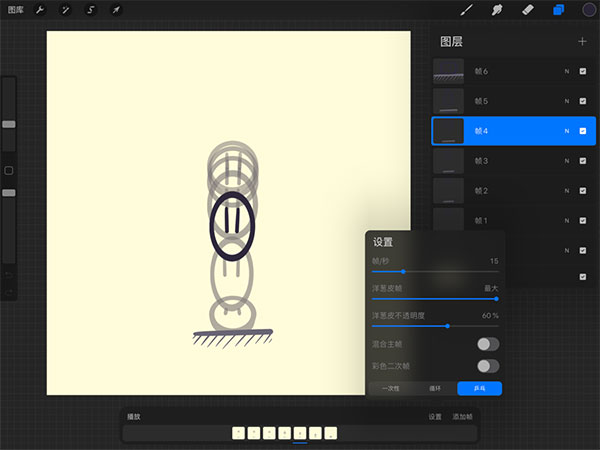Image resolution: width=600 pixels, height=450 pixels.
Task: Open the blend mode N on 帧3
Action: tap(566, 161)
